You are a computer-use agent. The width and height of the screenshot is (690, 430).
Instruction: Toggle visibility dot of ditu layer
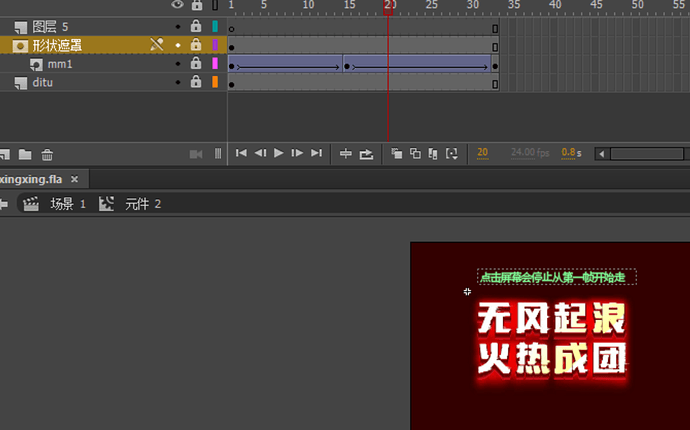pos(178,82)
